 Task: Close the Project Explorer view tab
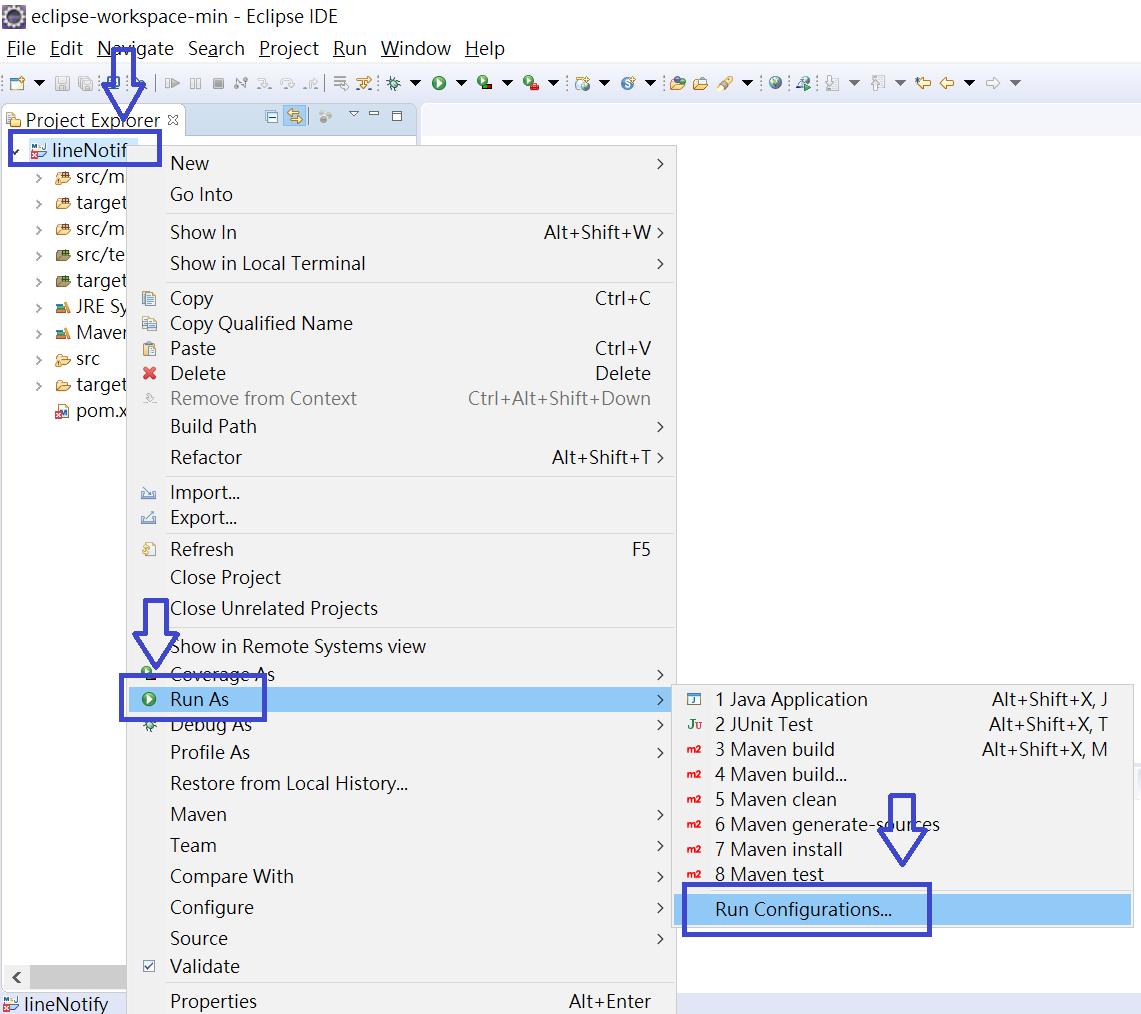[173, 119]
